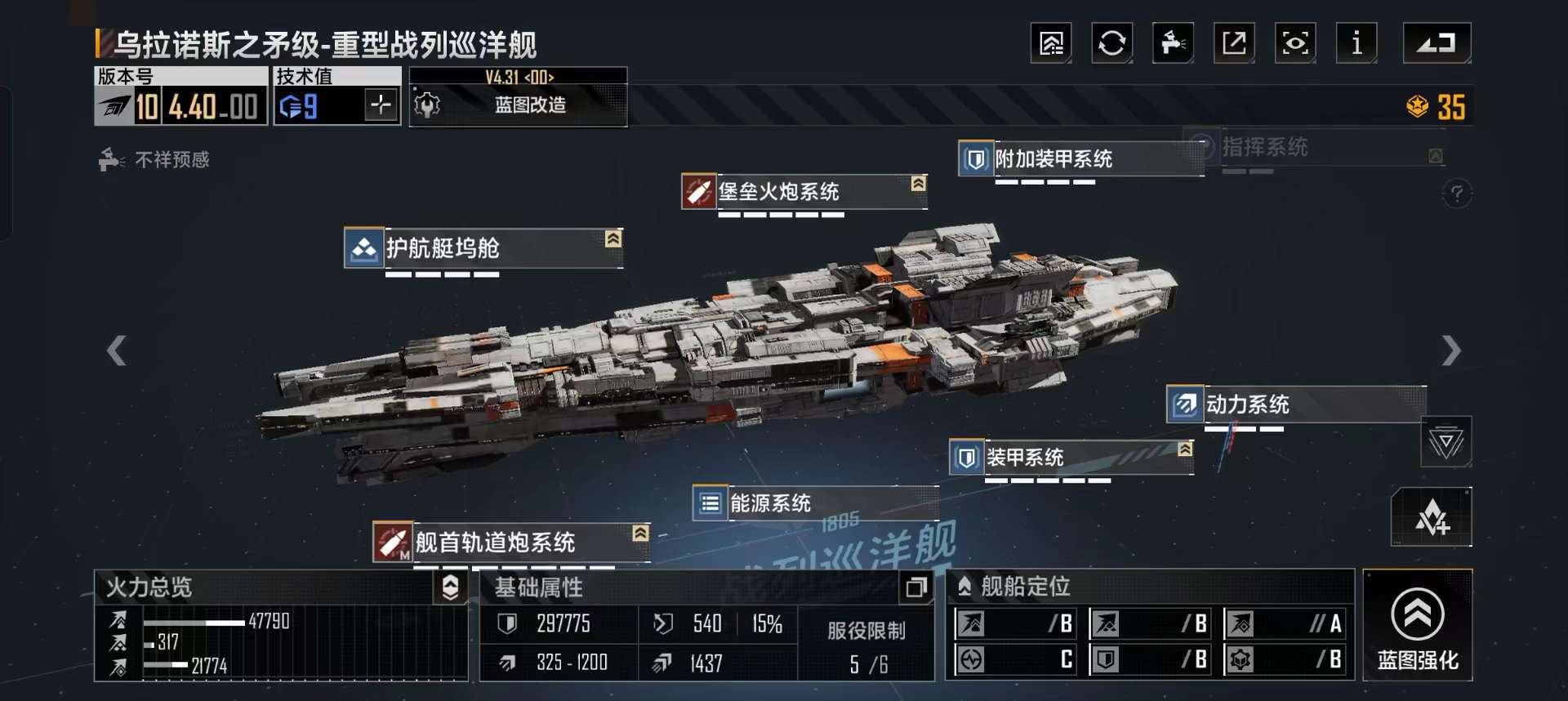Go to next ship with right arrow
The image size is (1568, 701).
1450,350
